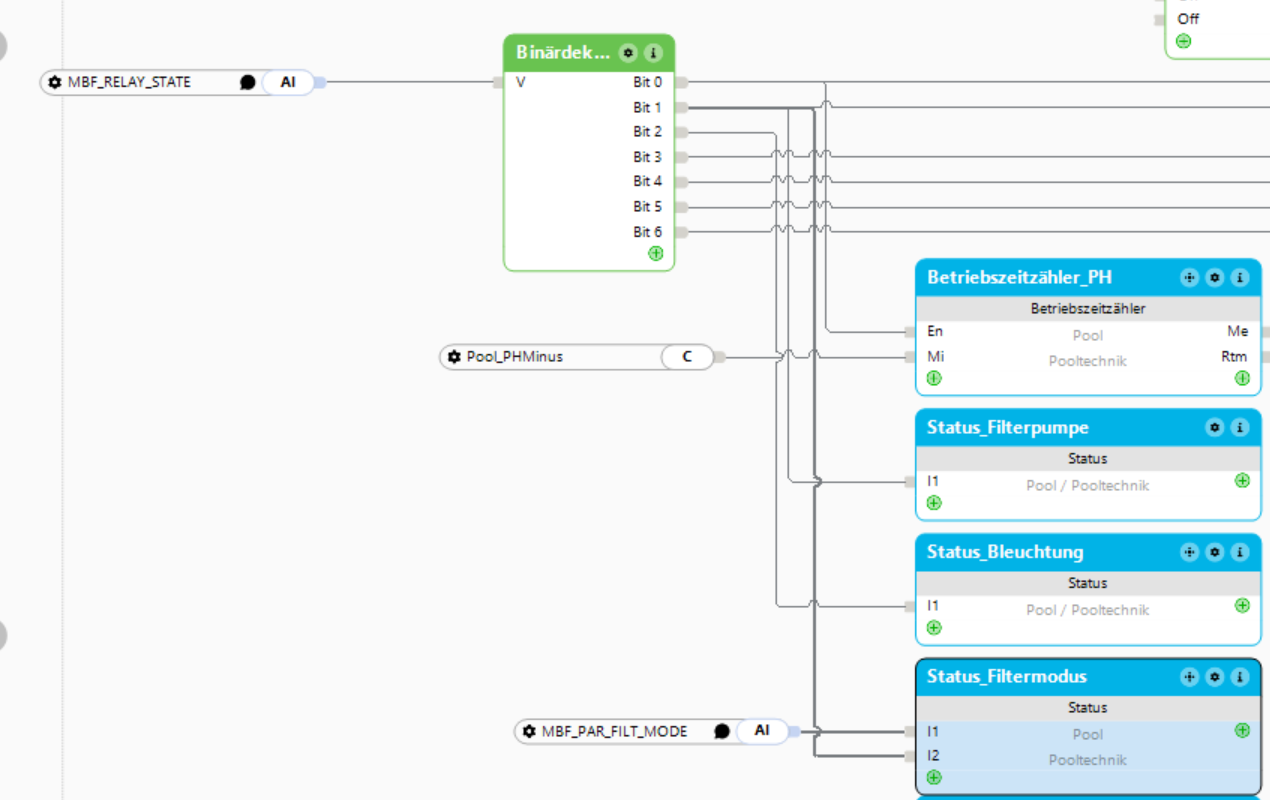Click the output plus icon on Status_Bleuchtung
Image resolution: width=1270 pixels, height=800 pixels.
point(1242,605)
